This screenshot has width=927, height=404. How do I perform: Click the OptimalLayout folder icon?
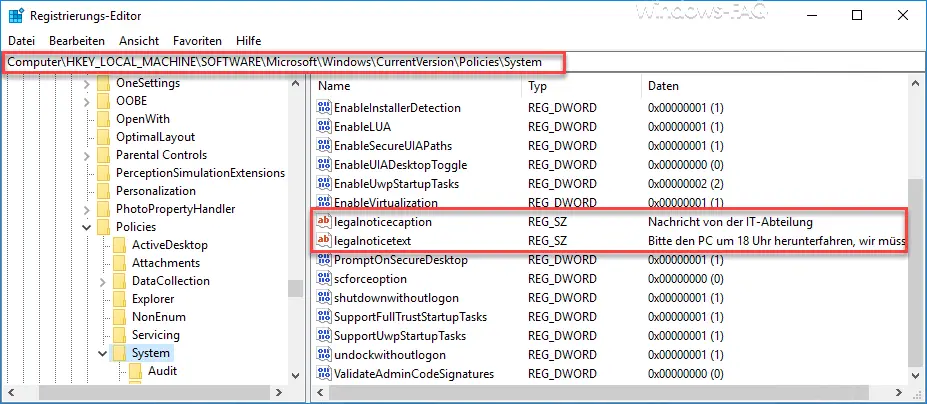pos(103,137)
